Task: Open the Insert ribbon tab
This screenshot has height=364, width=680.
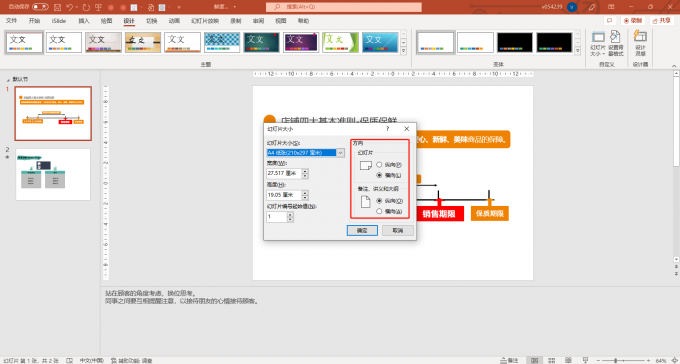Action: (84, 21)
